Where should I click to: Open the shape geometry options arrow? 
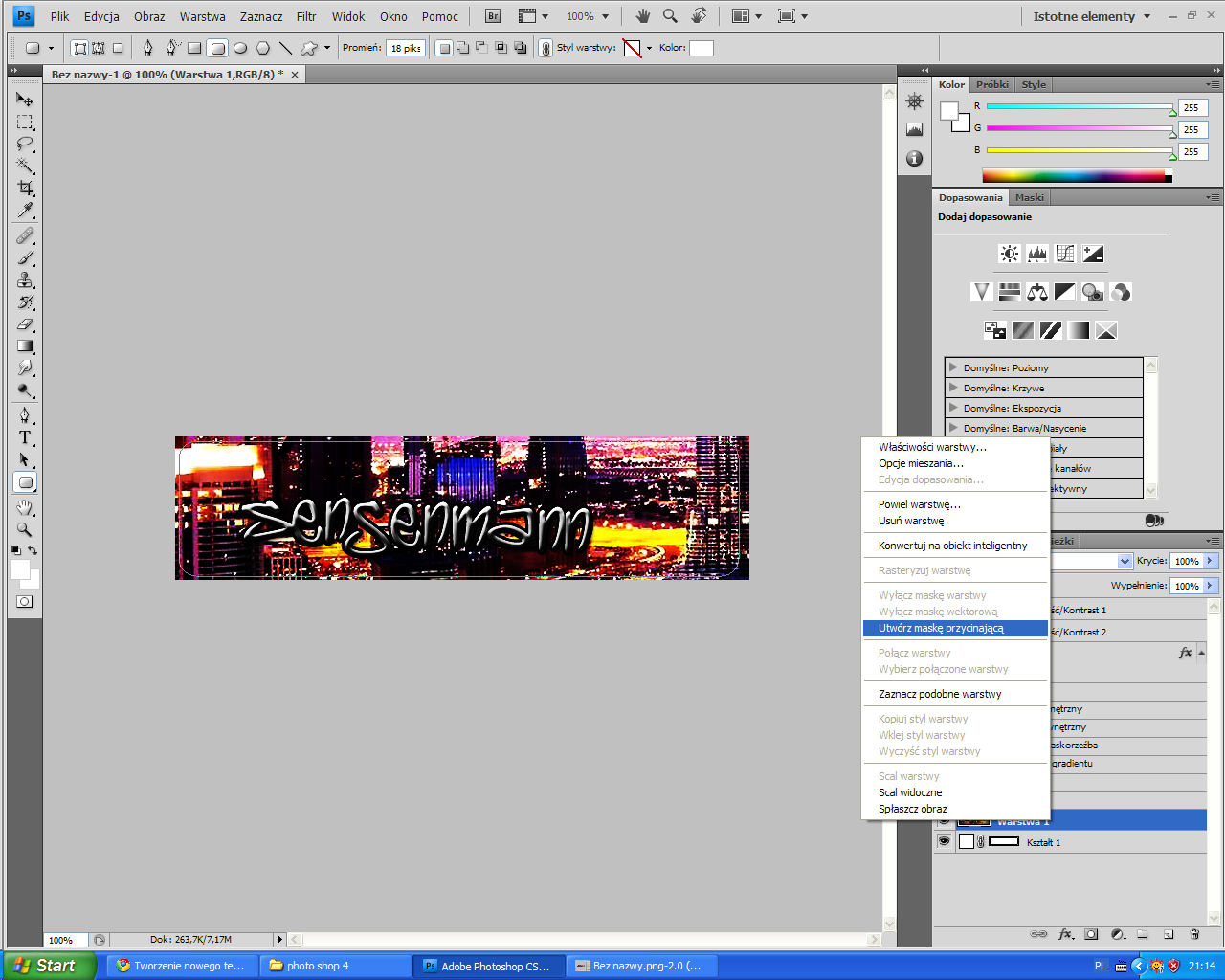[327, 48]
